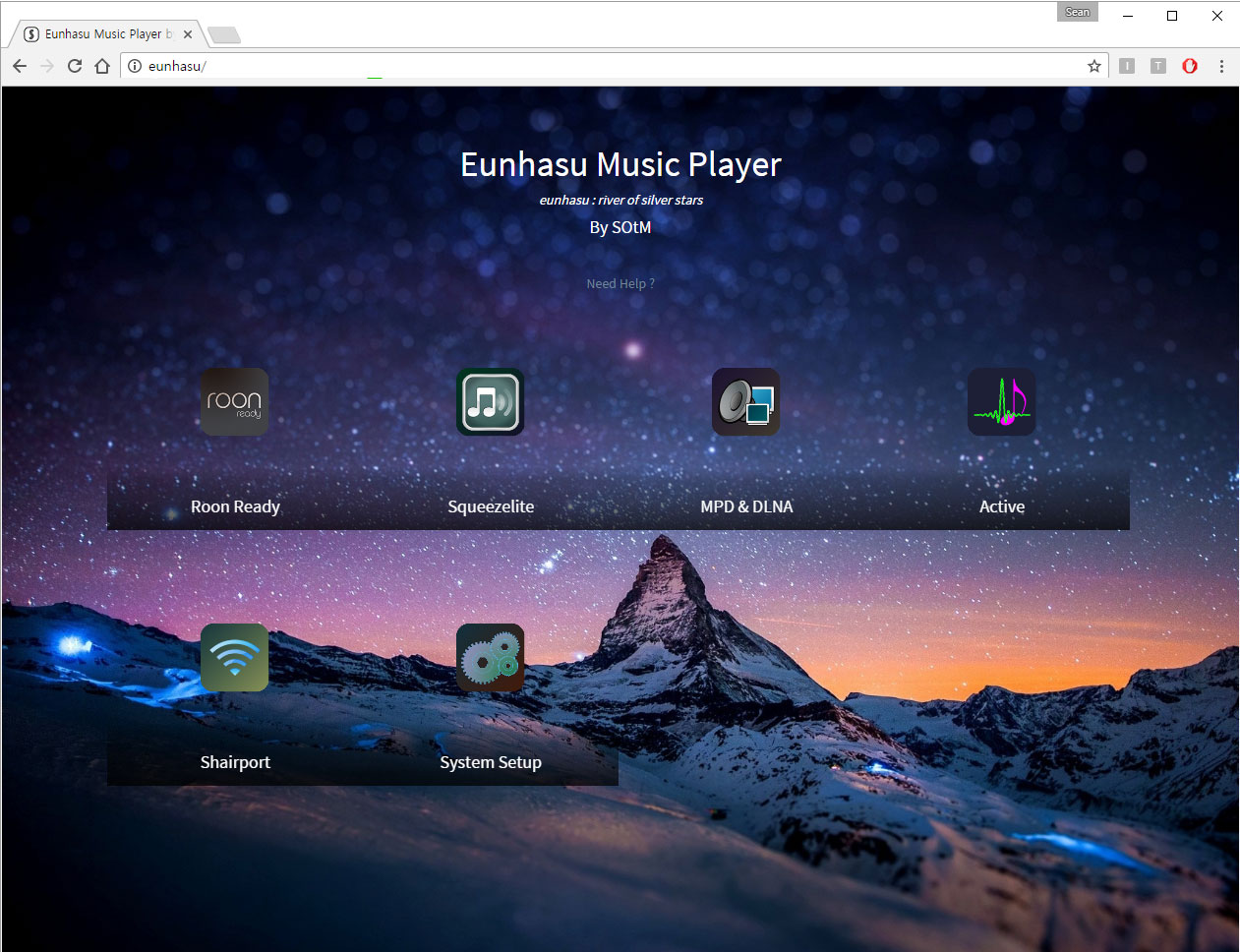Click the gray I extension icon

1127,66
